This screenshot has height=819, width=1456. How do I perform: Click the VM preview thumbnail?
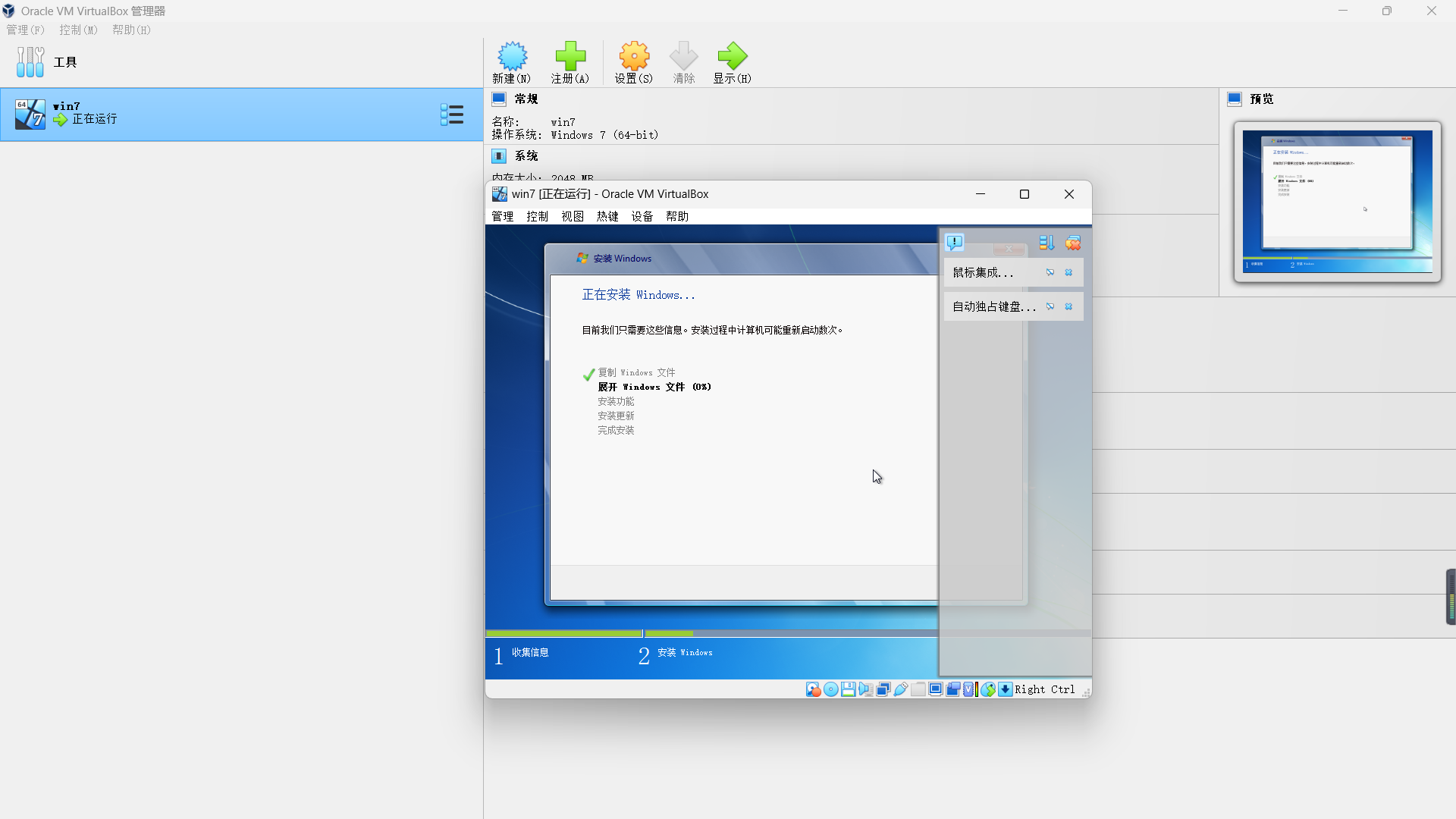point(1338,202)
